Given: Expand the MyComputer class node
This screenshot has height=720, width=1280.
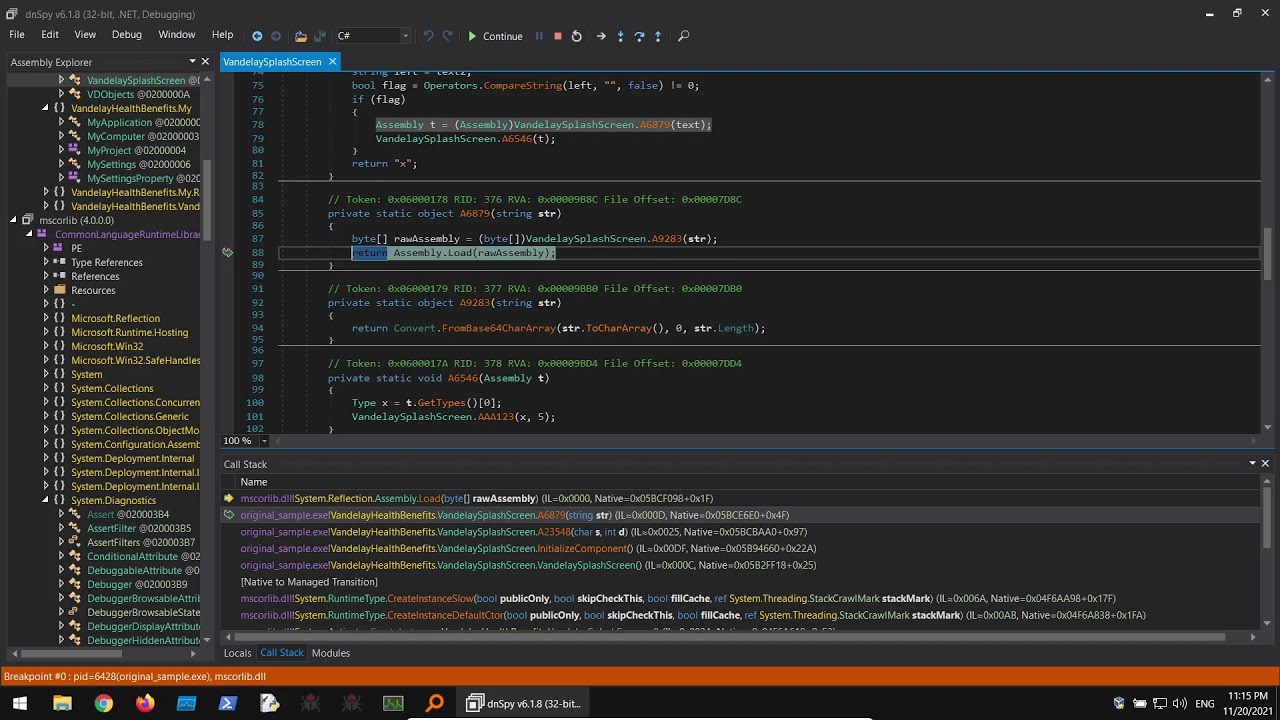Looking at the screenshot, I should (x=61, y=136).
